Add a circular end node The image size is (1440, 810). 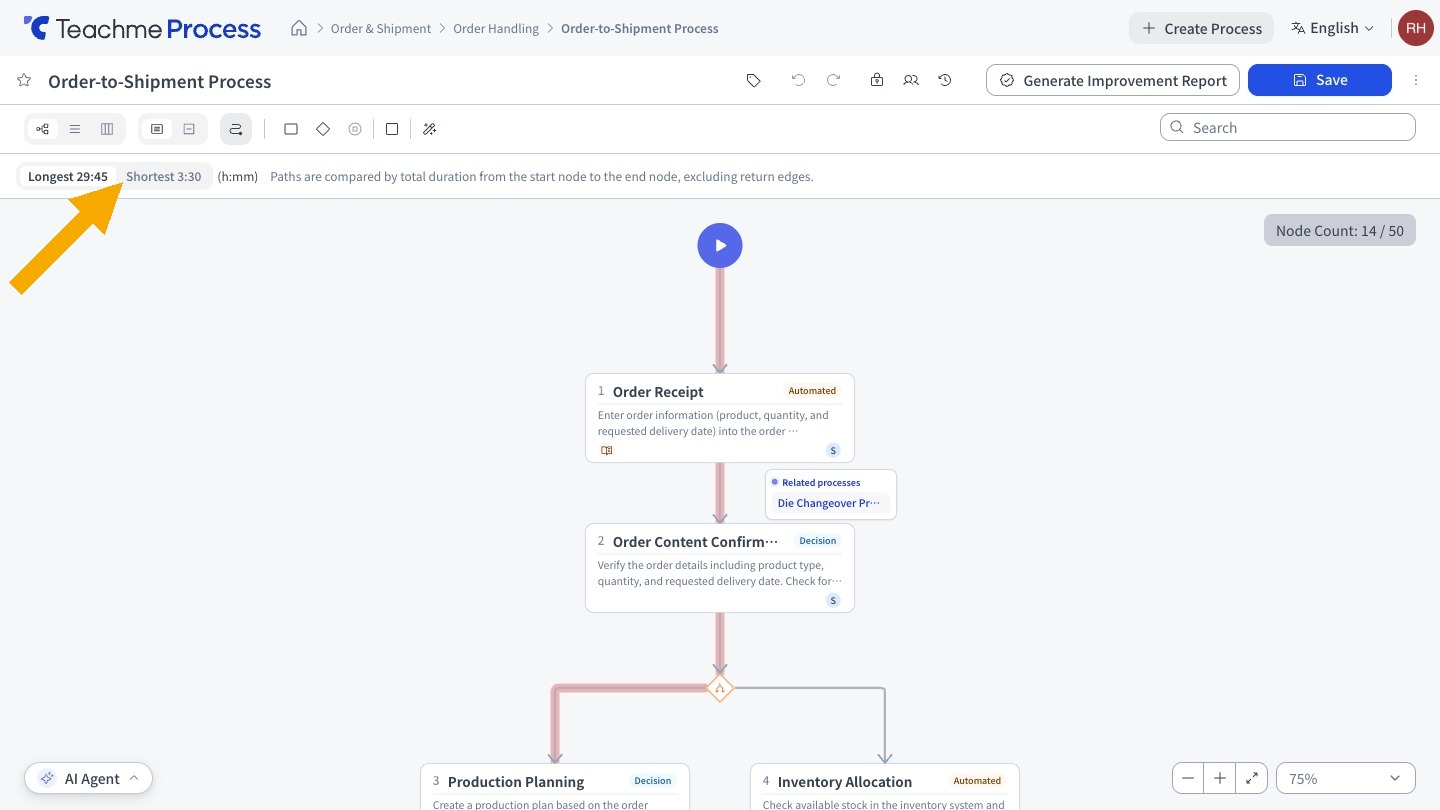[x=355, y=129]
